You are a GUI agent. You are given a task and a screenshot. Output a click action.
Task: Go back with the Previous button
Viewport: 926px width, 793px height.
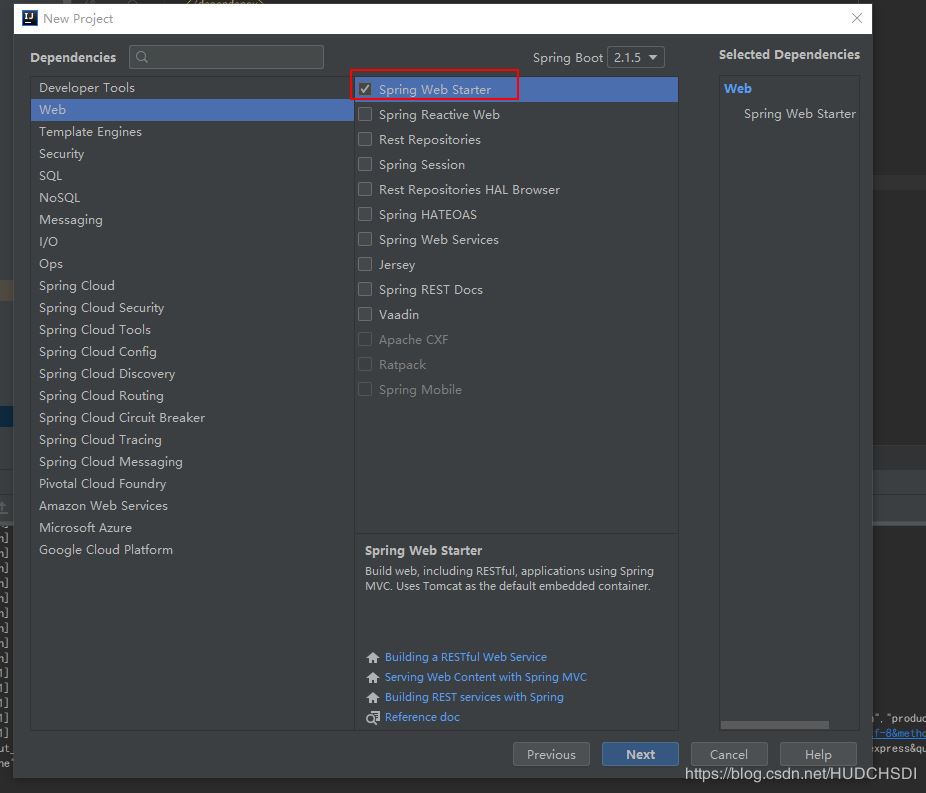[x=551, y=754]
